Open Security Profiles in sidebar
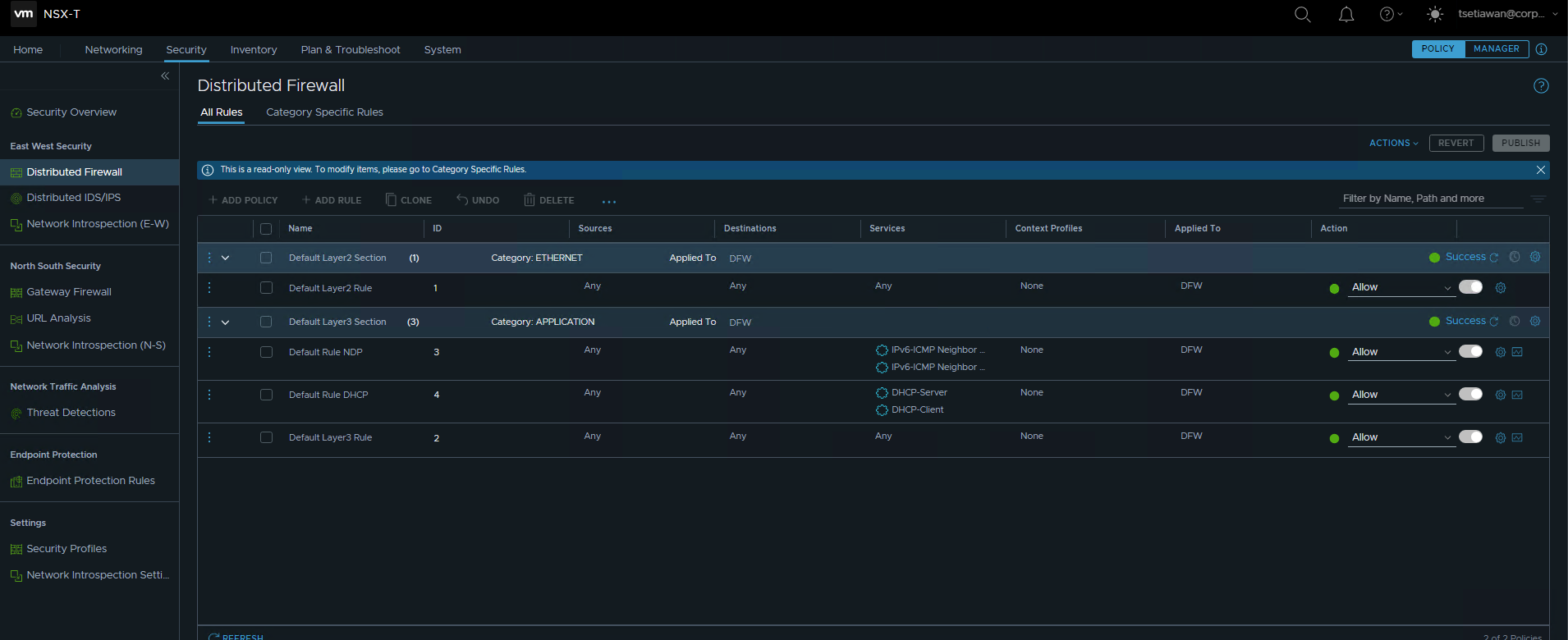Screen dimensions: 1568x640 click(x=66, y=549)
